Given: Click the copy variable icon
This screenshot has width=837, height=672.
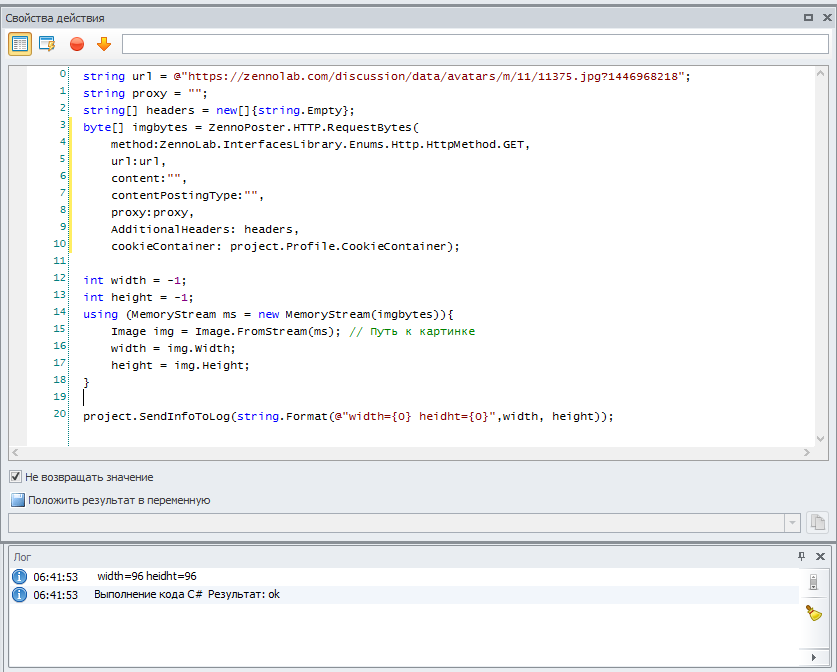Looking at the screenshot, I should pos(818,522).
